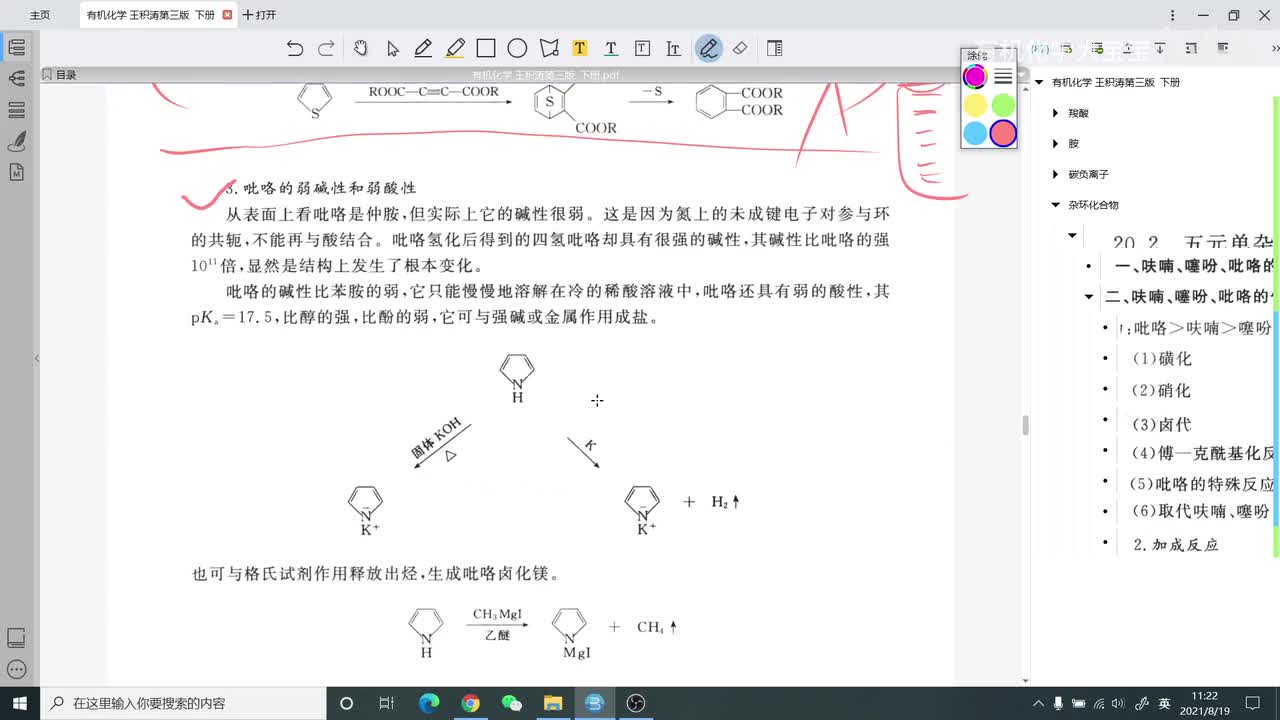Click the Windows taskbar search box
The height and width of the screenshot is (720, 1280).
(182, 703)
